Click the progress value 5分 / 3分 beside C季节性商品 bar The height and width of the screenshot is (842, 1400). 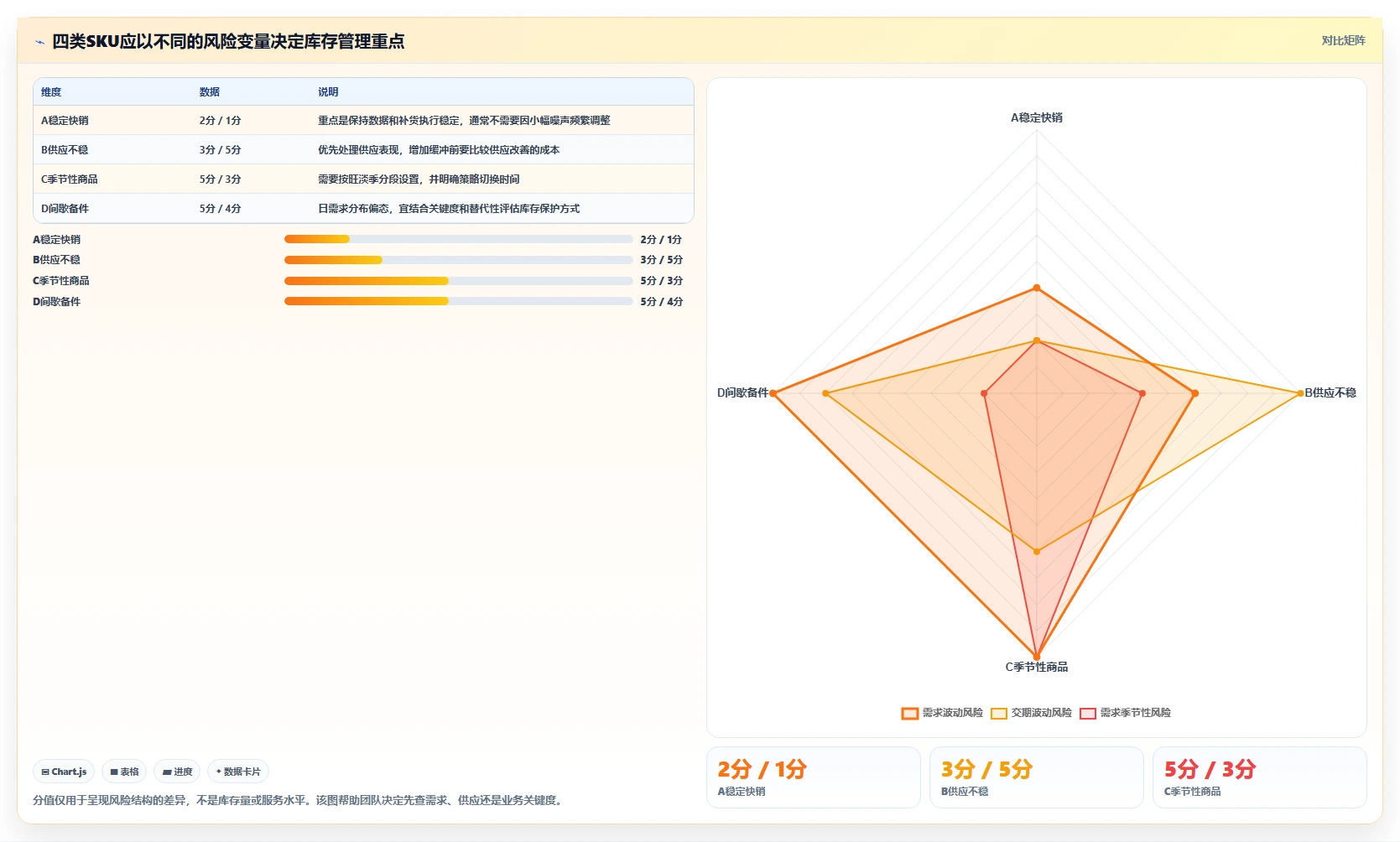[661, 281]
